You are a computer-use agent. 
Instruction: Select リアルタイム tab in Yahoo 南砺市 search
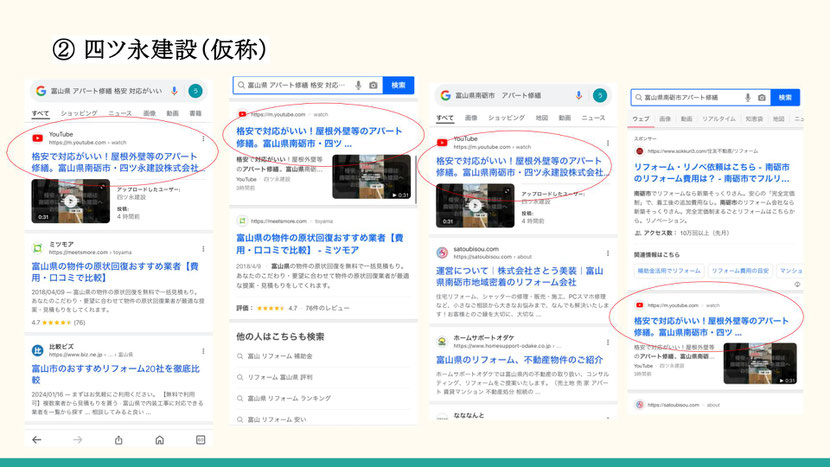coord(718,119)
